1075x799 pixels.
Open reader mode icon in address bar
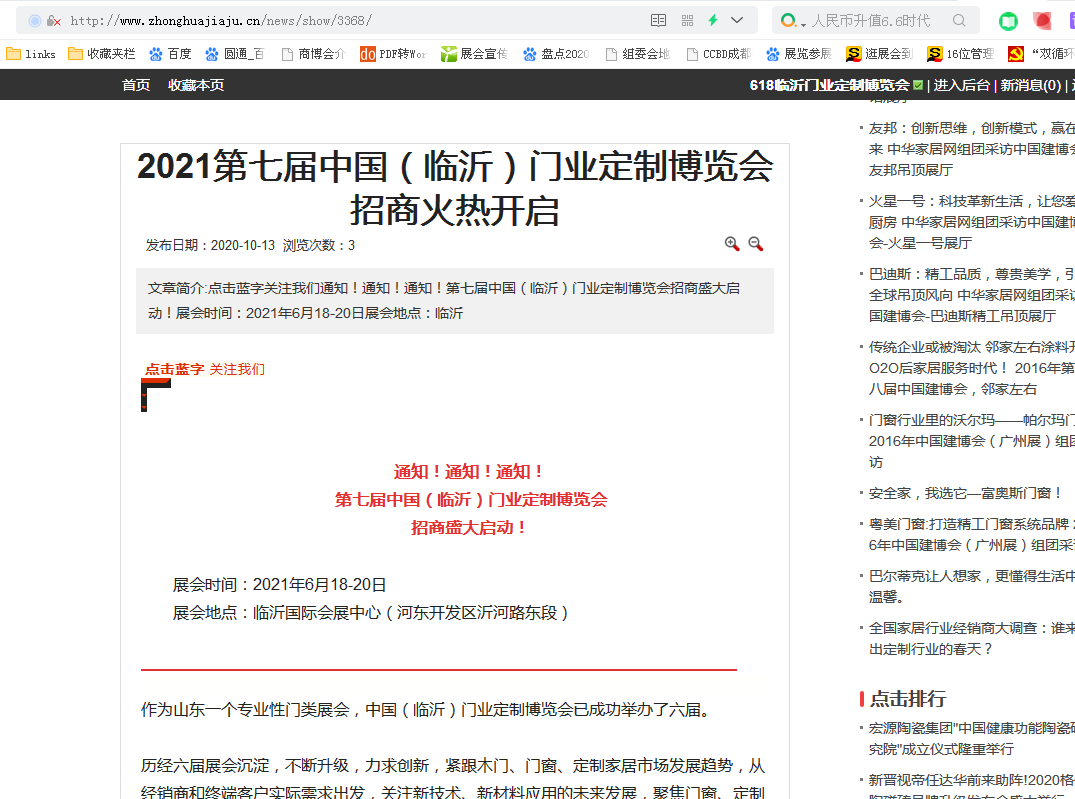[658, 20]
